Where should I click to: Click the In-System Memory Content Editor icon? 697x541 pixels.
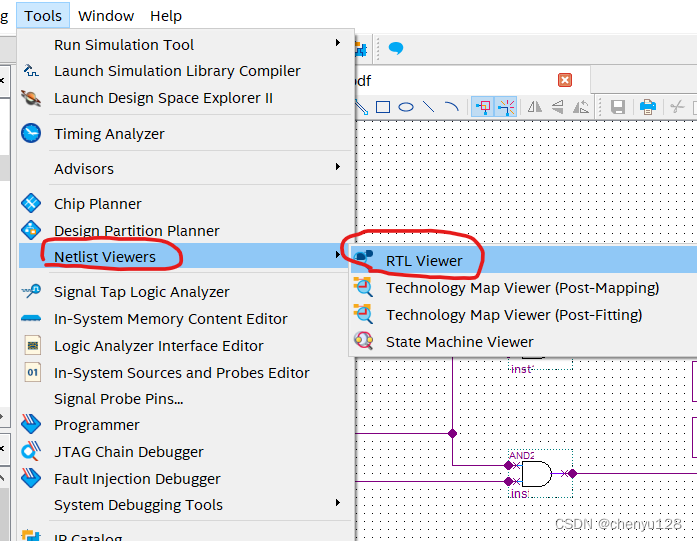pos(31,318)
